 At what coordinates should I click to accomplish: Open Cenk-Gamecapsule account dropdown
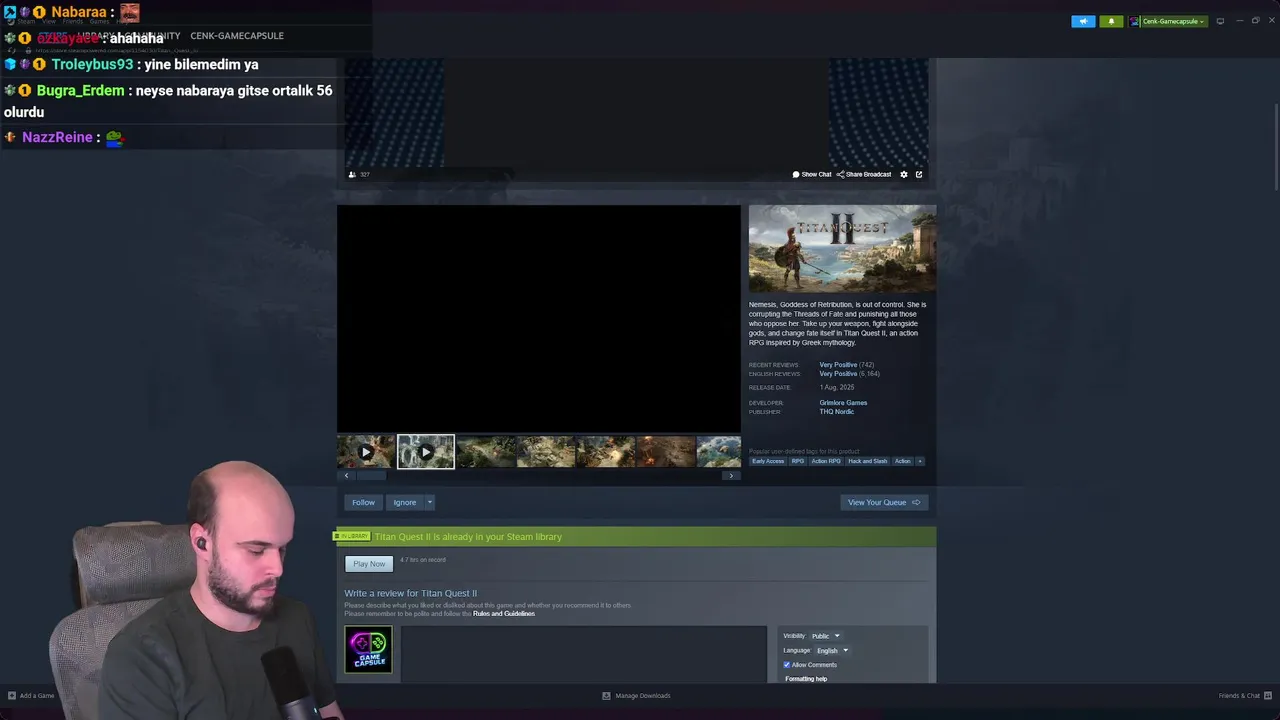(x=1173, y=21)
